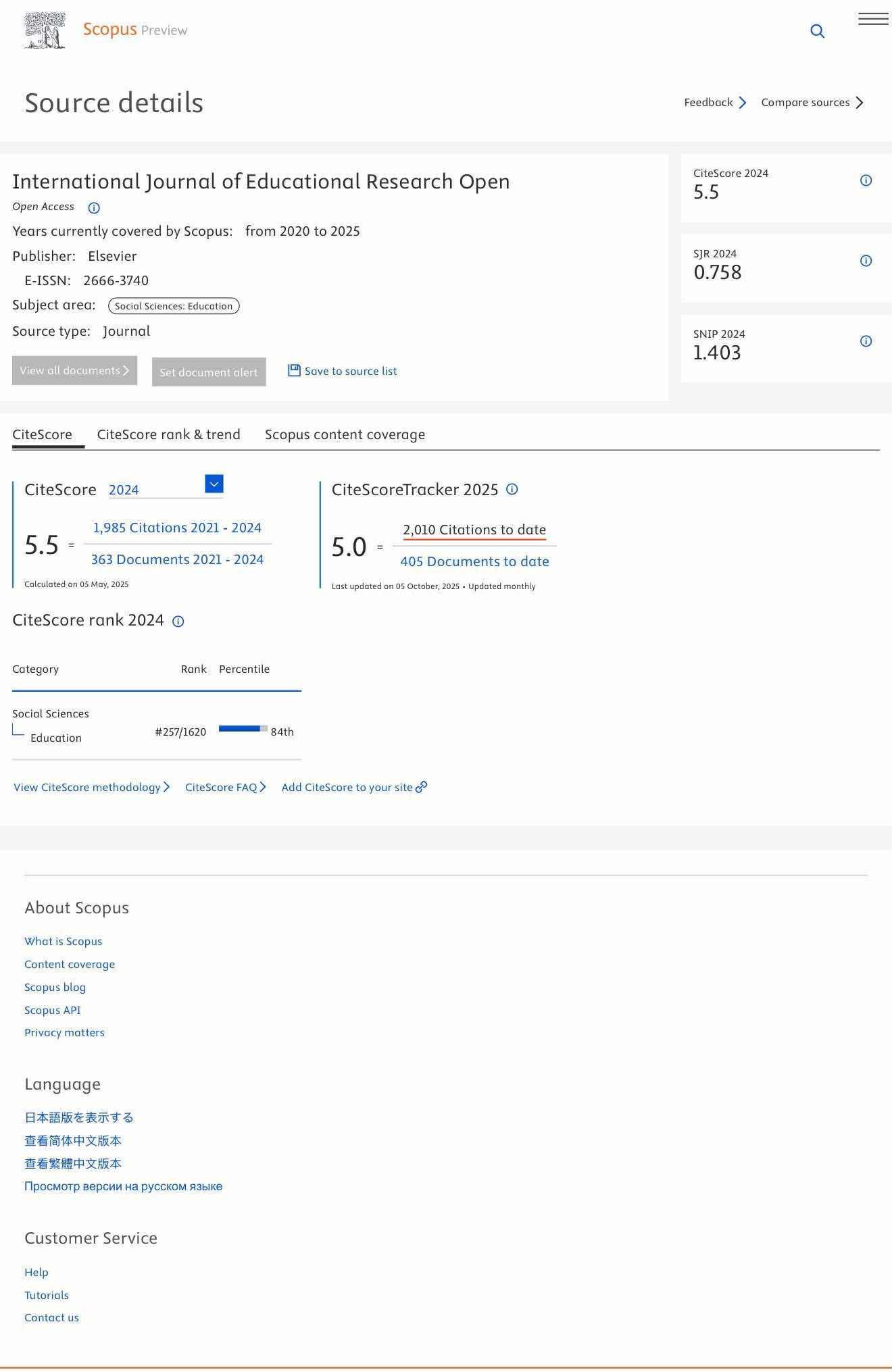This screenshot has width=892, height=1372.
Task: Open the Feedback chevron link
Action: 715,103
